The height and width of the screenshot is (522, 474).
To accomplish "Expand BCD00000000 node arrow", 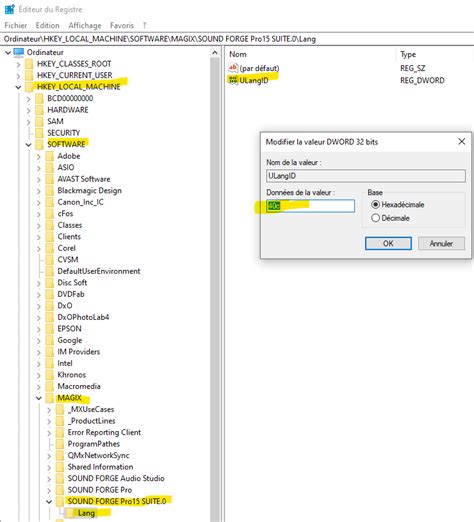I will click(28, 99).
